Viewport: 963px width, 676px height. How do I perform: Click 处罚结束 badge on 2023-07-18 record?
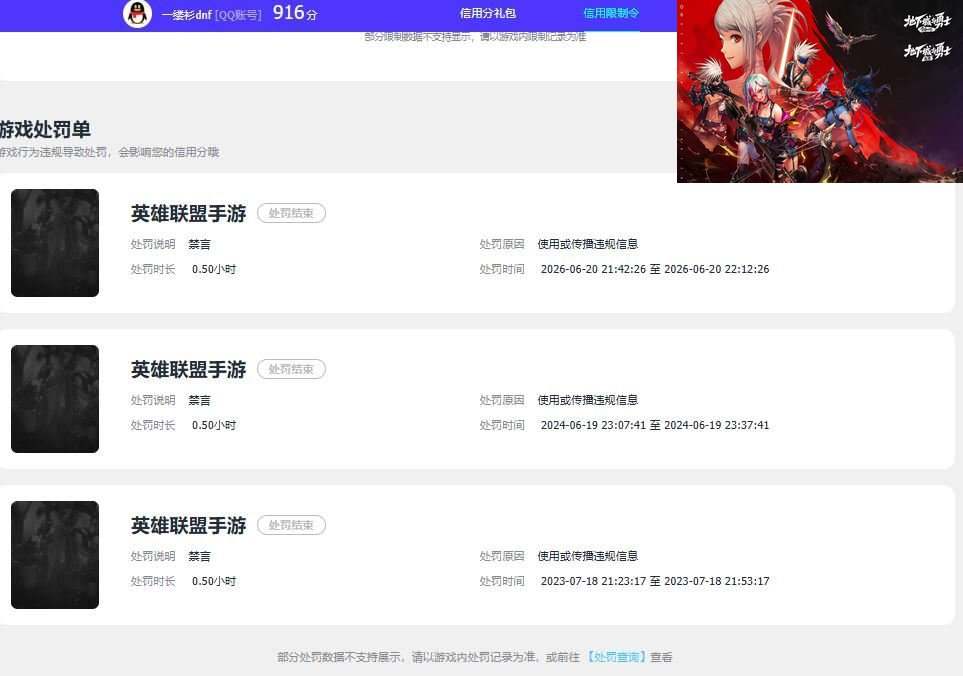[291, 525]
